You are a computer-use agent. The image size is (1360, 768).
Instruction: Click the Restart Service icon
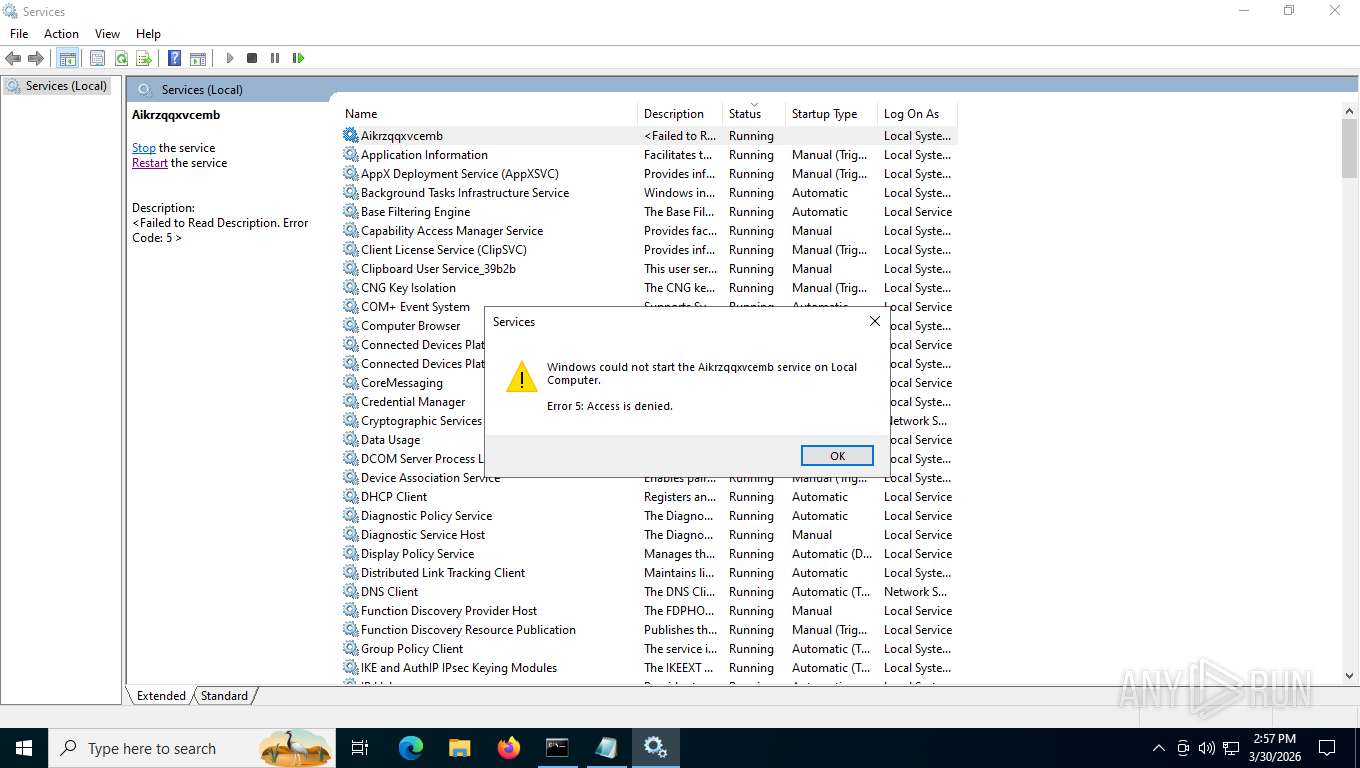point(298,58)
